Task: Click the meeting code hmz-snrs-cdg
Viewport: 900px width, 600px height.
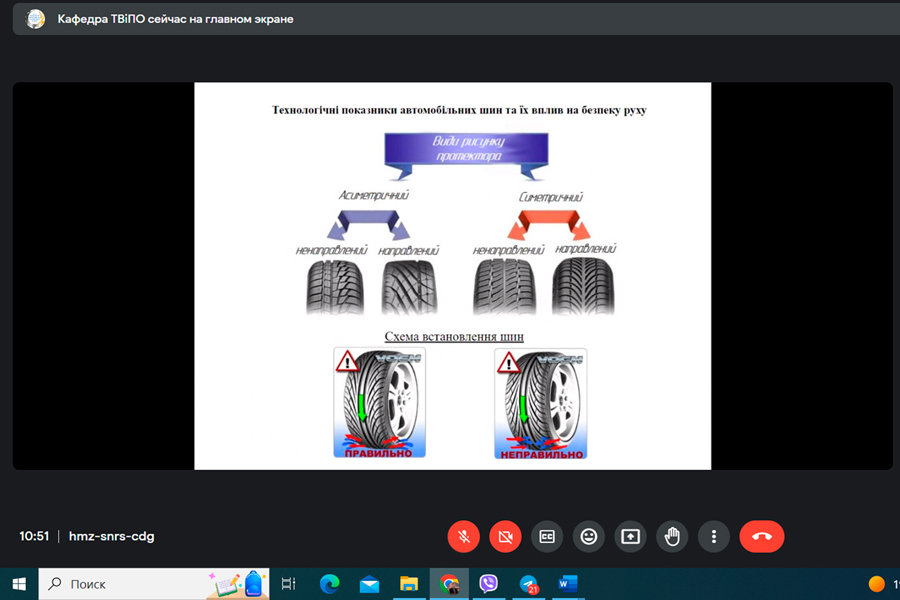Action: 111,536
